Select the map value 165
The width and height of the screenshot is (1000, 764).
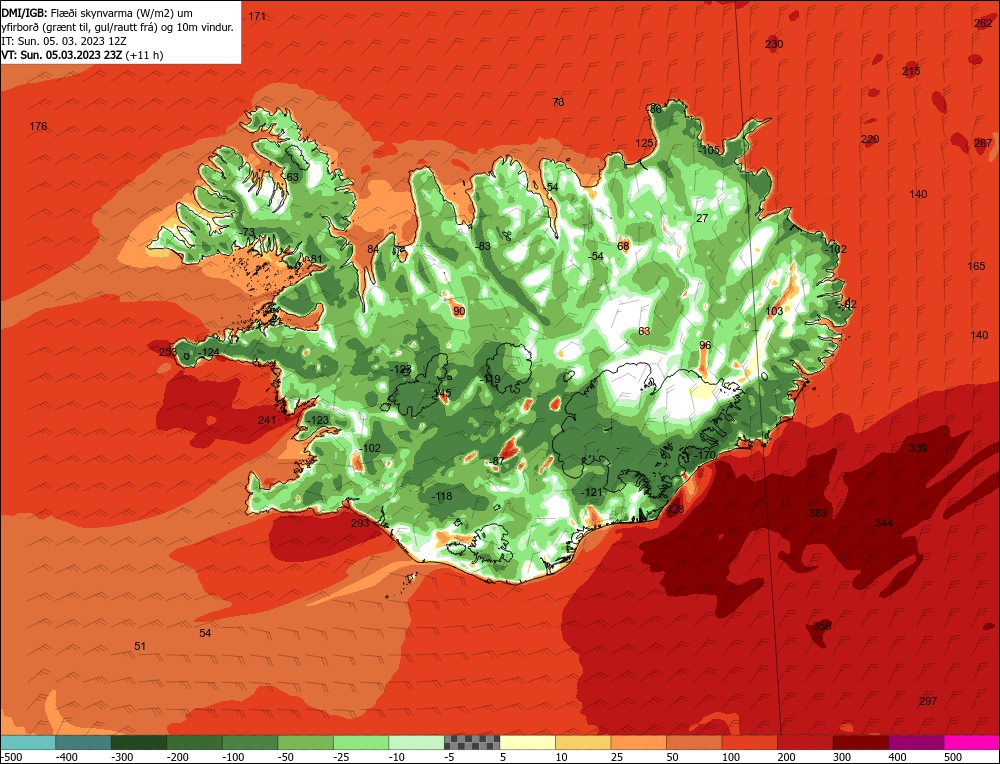(976, 266)
